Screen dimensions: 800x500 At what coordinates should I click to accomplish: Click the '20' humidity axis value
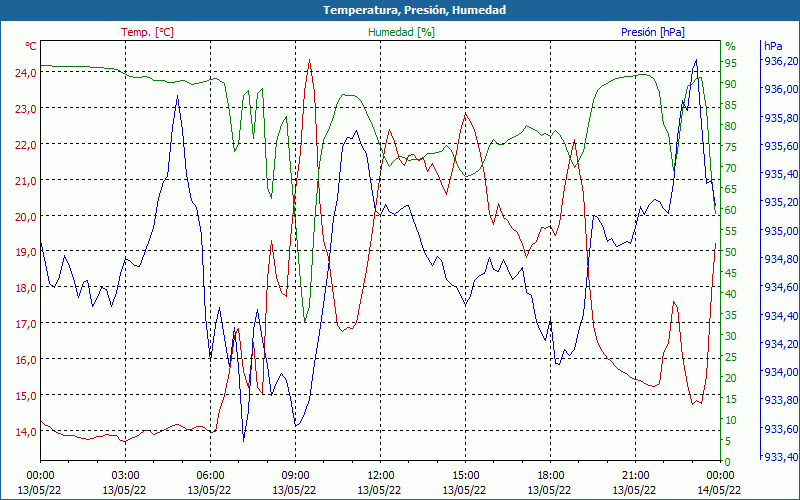(731, 378)
